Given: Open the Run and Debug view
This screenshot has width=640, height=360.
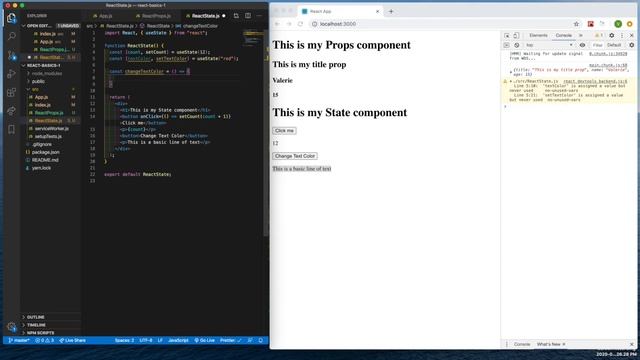Looking at the screenshot, I should point(11,74).
